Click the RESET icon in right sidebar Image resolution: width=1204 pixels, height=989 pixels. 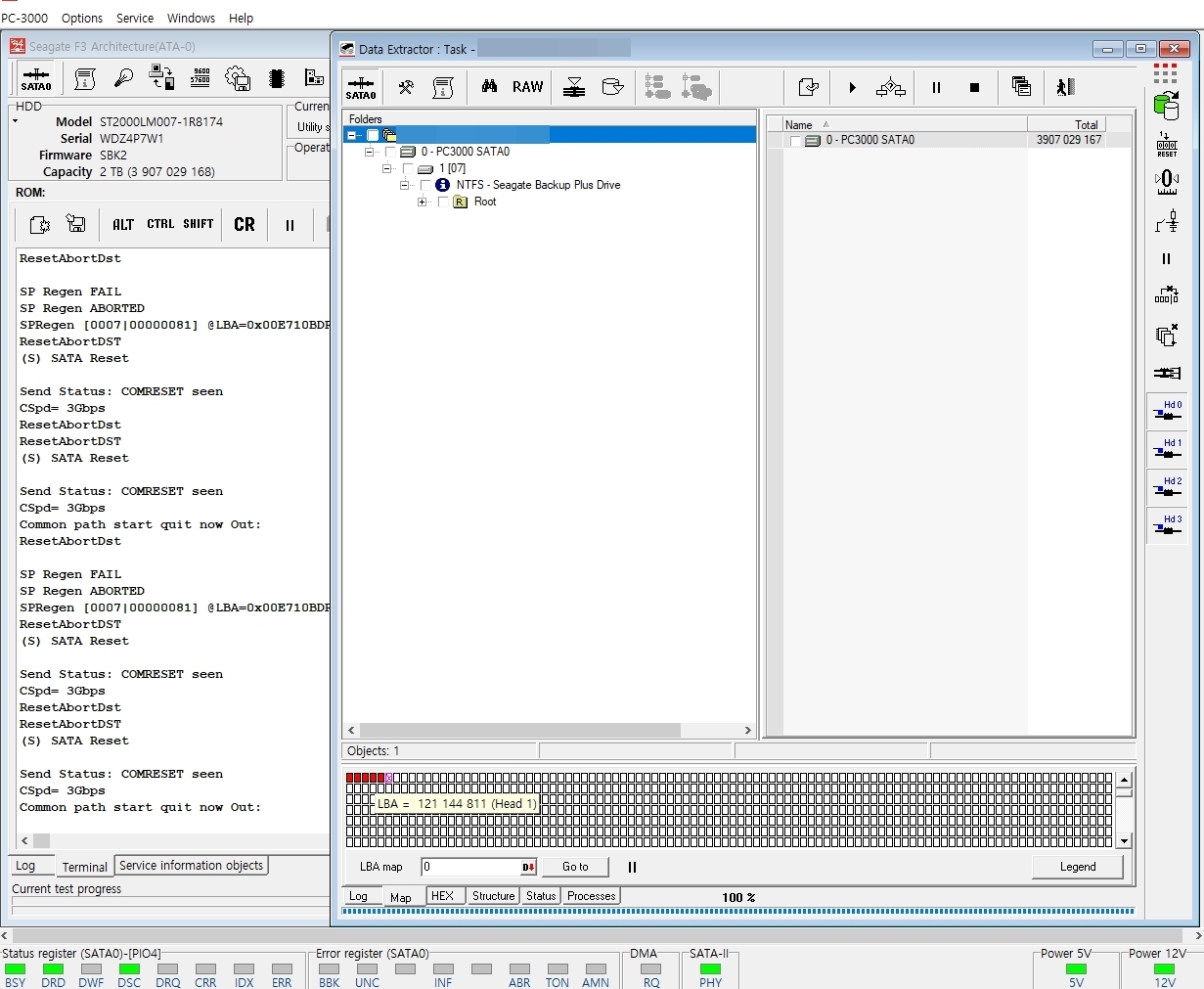point(1167,144)
